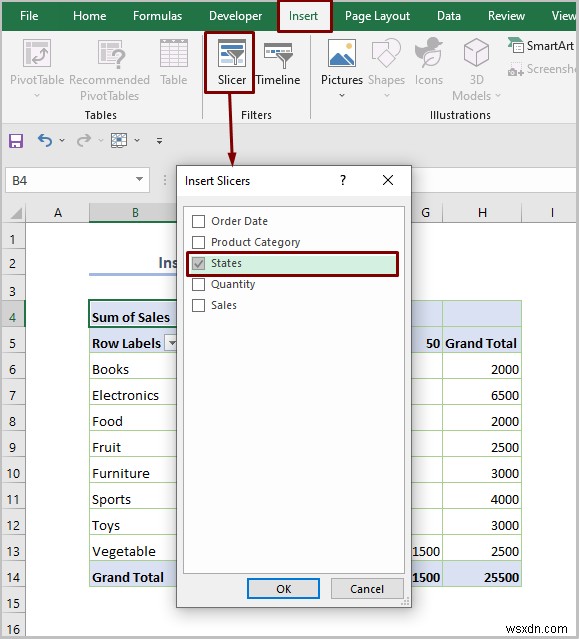Expand the Customize Quick Access Toolbar arrow

159,141
